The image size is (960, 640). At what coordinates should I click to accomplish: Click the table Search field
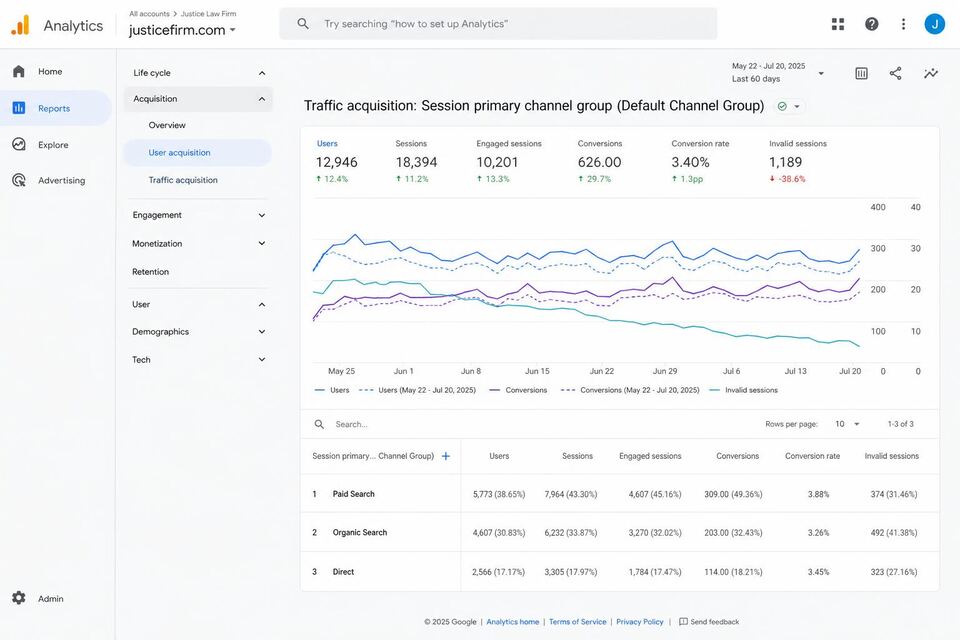tap(351, 424)
